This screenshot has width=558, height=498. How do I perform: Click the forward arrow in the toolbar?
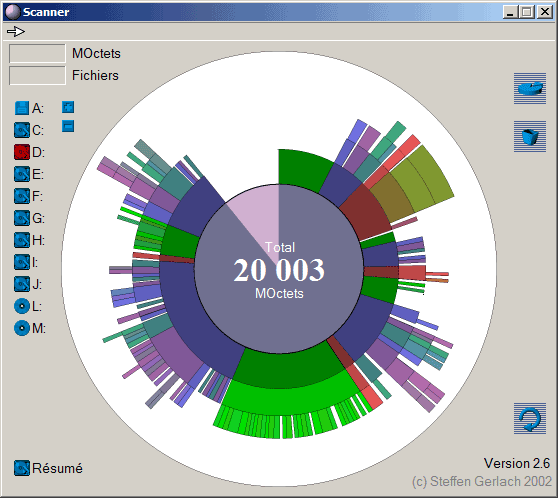16,32
